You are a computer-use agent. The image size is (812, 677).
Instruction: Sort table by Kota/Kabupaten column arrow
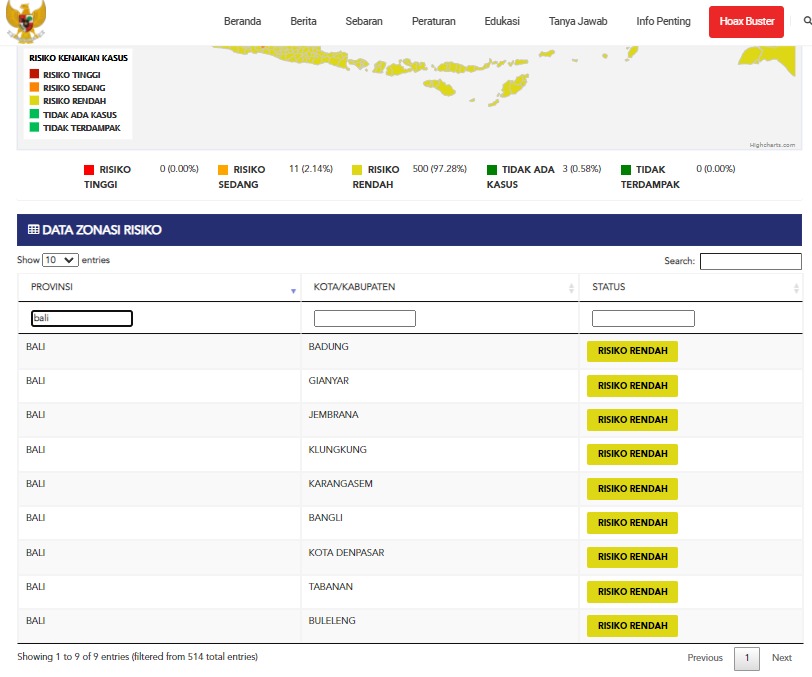point(571,288)
